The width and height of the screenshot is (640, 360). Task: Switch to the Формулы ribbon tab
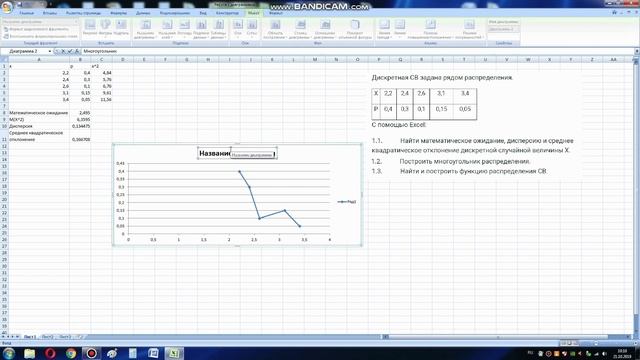click(118, 13)
